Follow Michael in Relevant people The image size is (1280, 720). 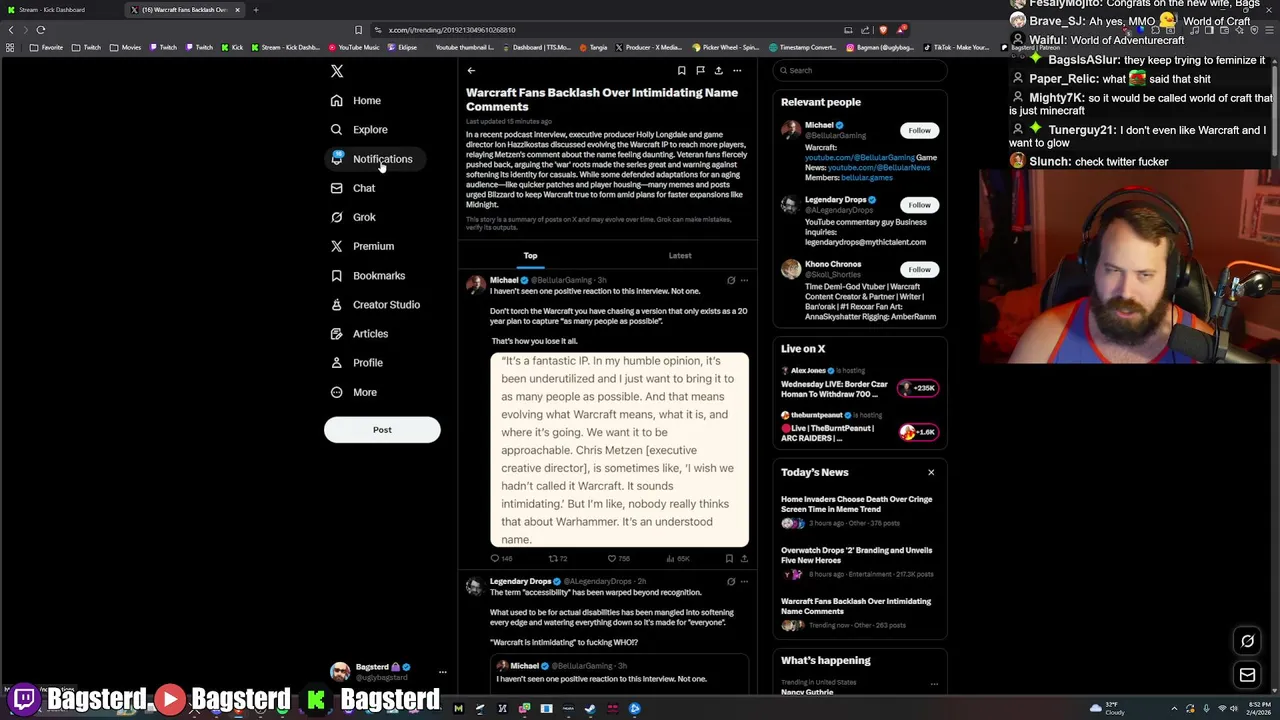[919, 130]
